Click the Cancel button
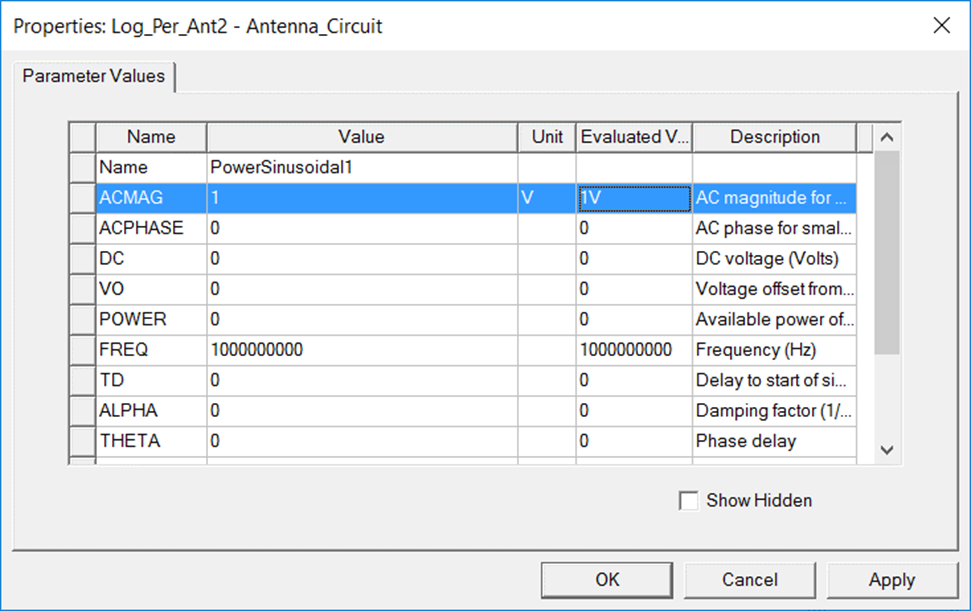Image resolution: width=971 pixels, height=611 pixels. 749,580
